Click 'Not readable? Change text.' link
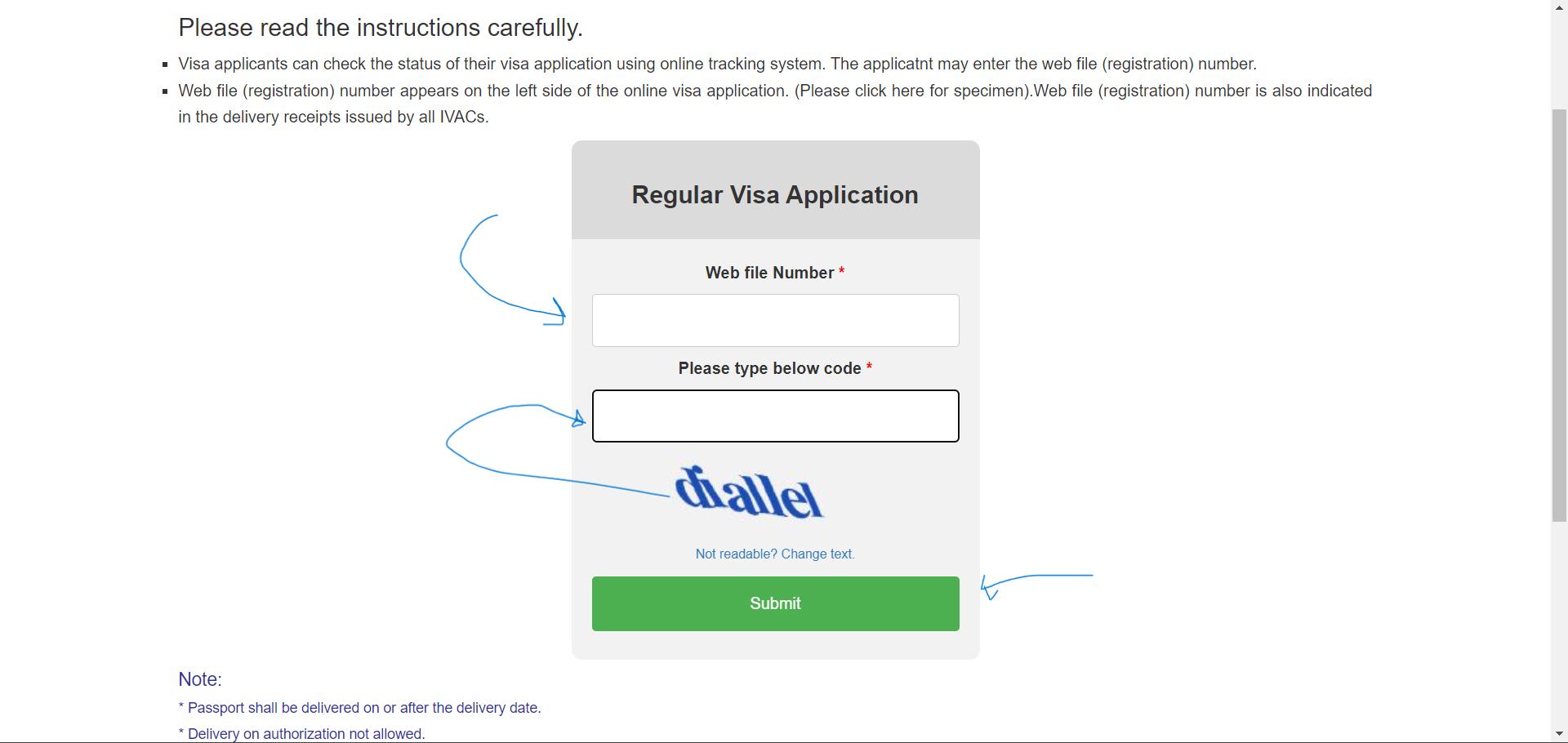Image resolution: width=1568 pixels, height=743 pixels. point(775,554)
